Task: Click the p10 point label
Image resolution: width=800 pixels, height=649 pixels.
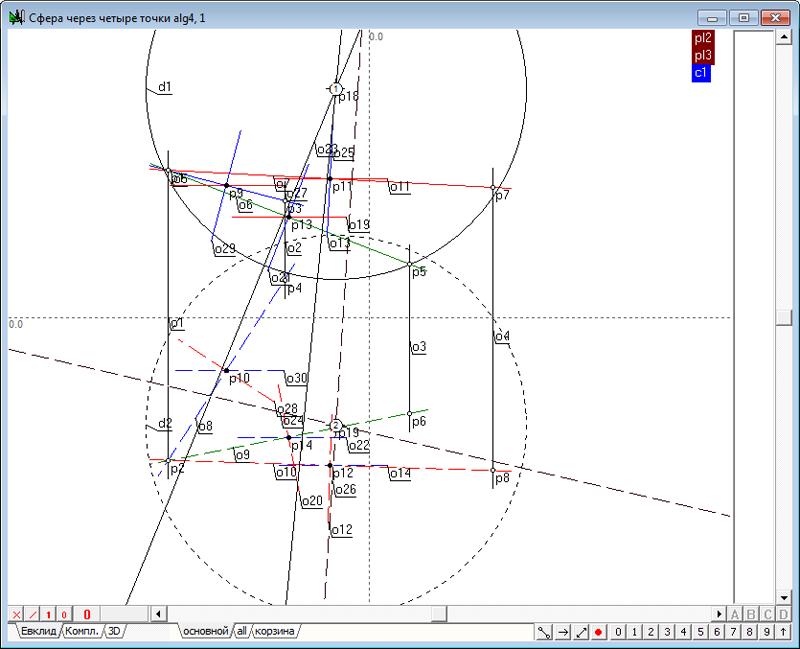Action: coord(239,379)
